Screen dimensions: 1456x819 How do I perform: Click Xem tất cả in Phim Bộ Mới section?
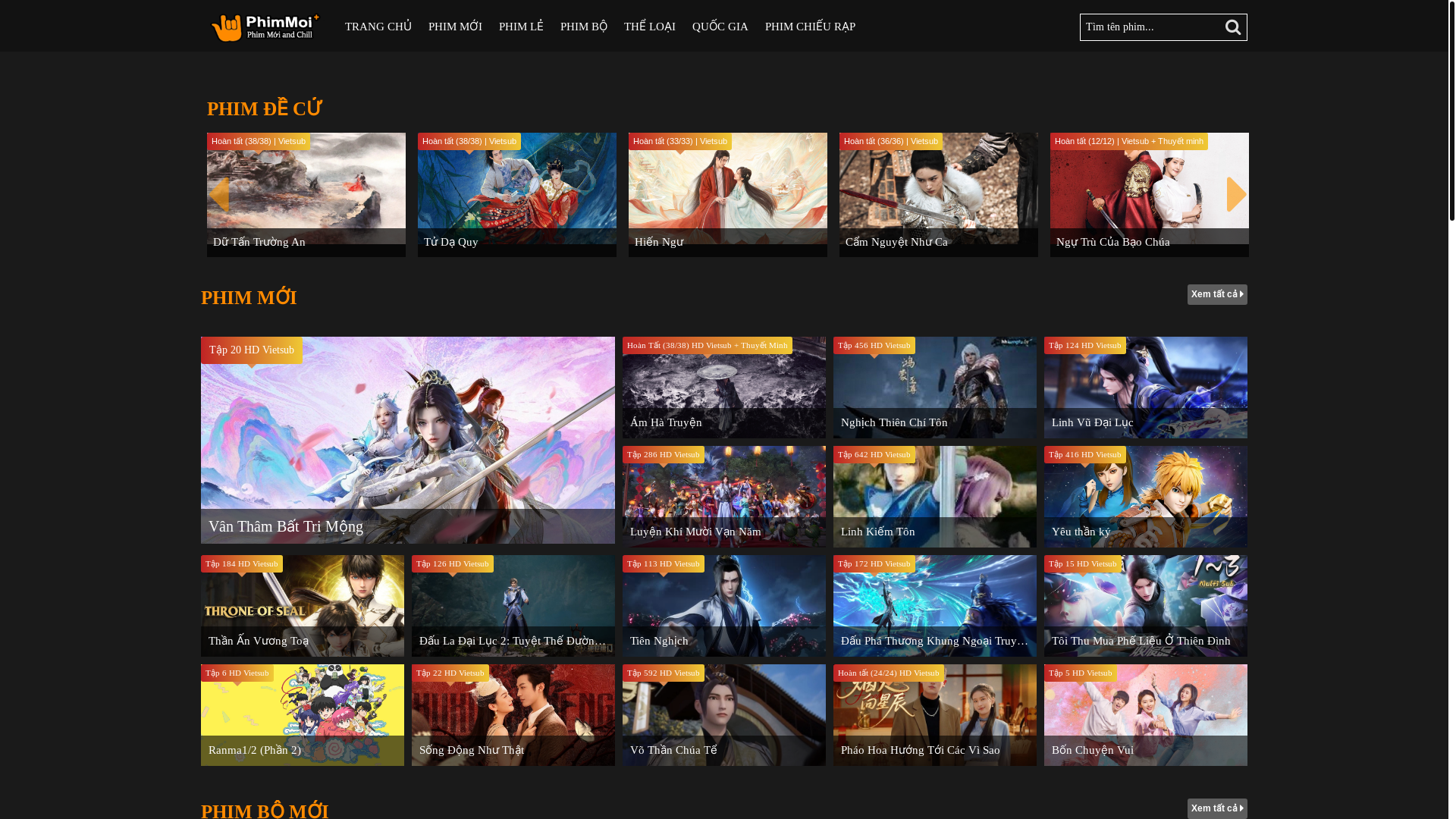tap(1217, 808)
